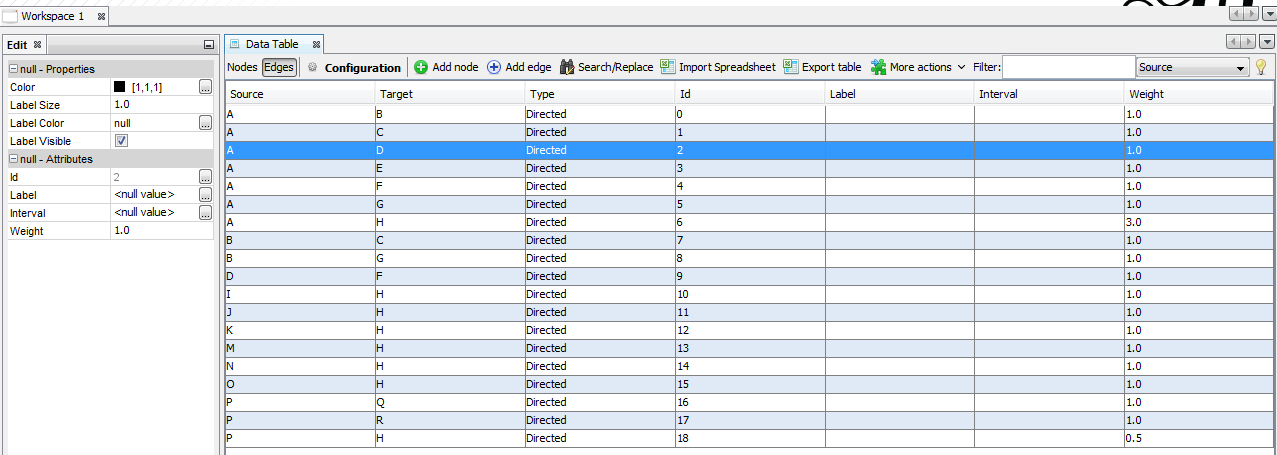
Task: Click the Type column header
Action: coord(600,94)
